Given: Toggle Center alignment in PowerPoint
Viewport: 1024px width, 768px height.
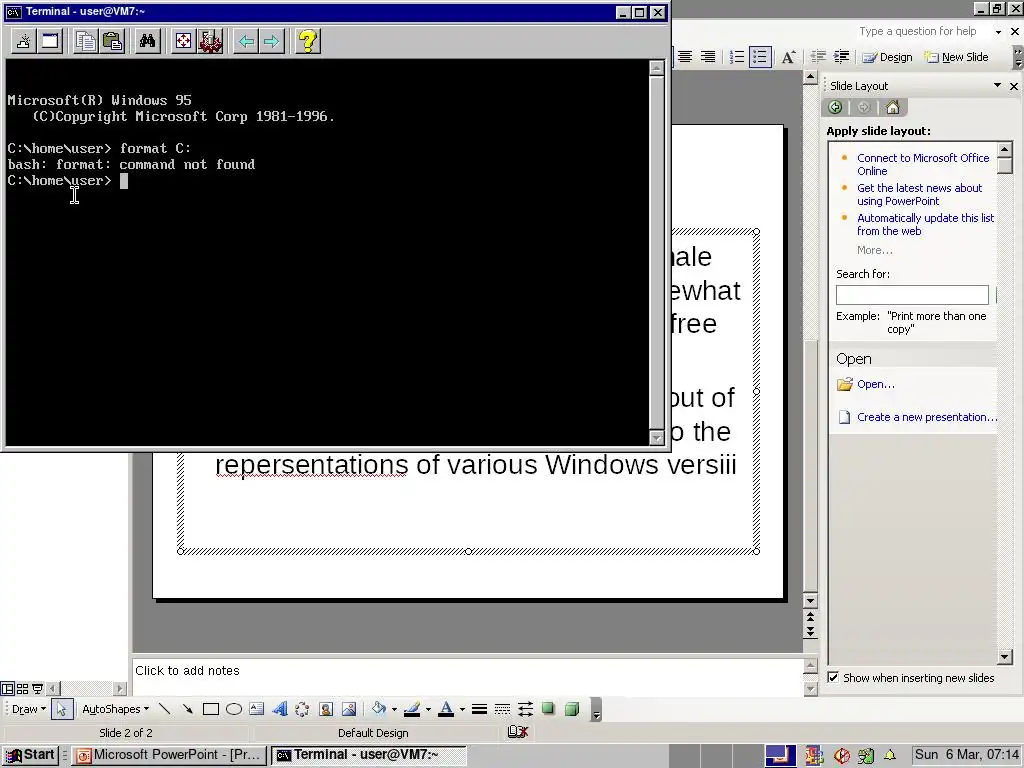Looking at the screenshot, I should point(684,57).
